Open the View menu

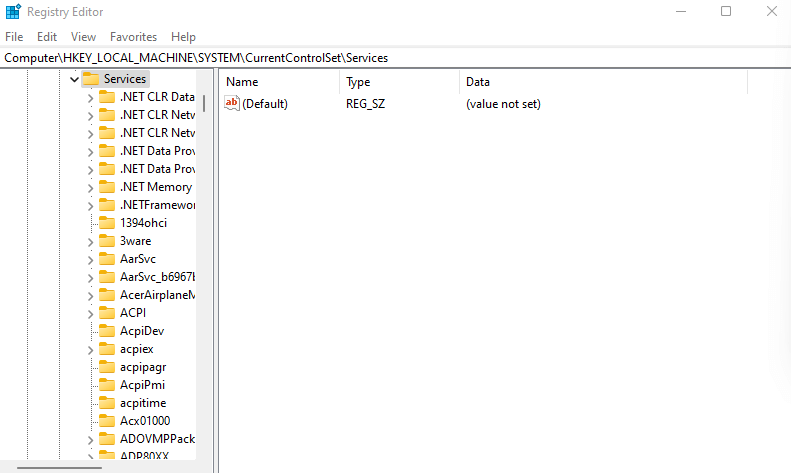tap(83, 37)
